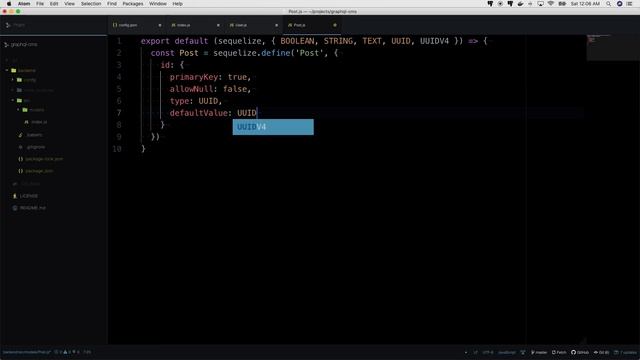Click 'allowNull: false,' on line 5
The image size is (640, 360).
210,89
